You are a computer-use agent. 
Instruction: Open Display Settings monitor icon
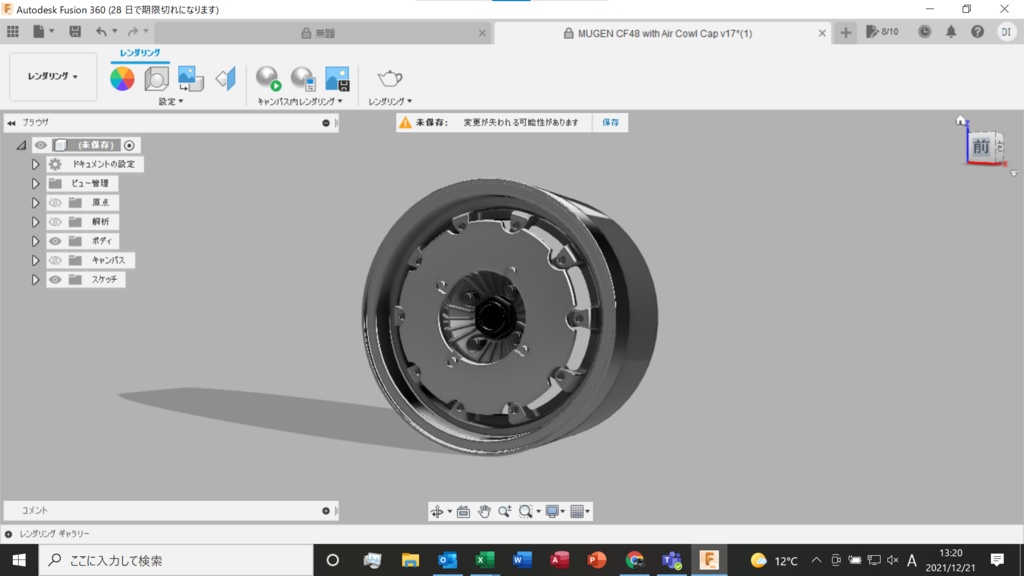click(x=552, y=511)
